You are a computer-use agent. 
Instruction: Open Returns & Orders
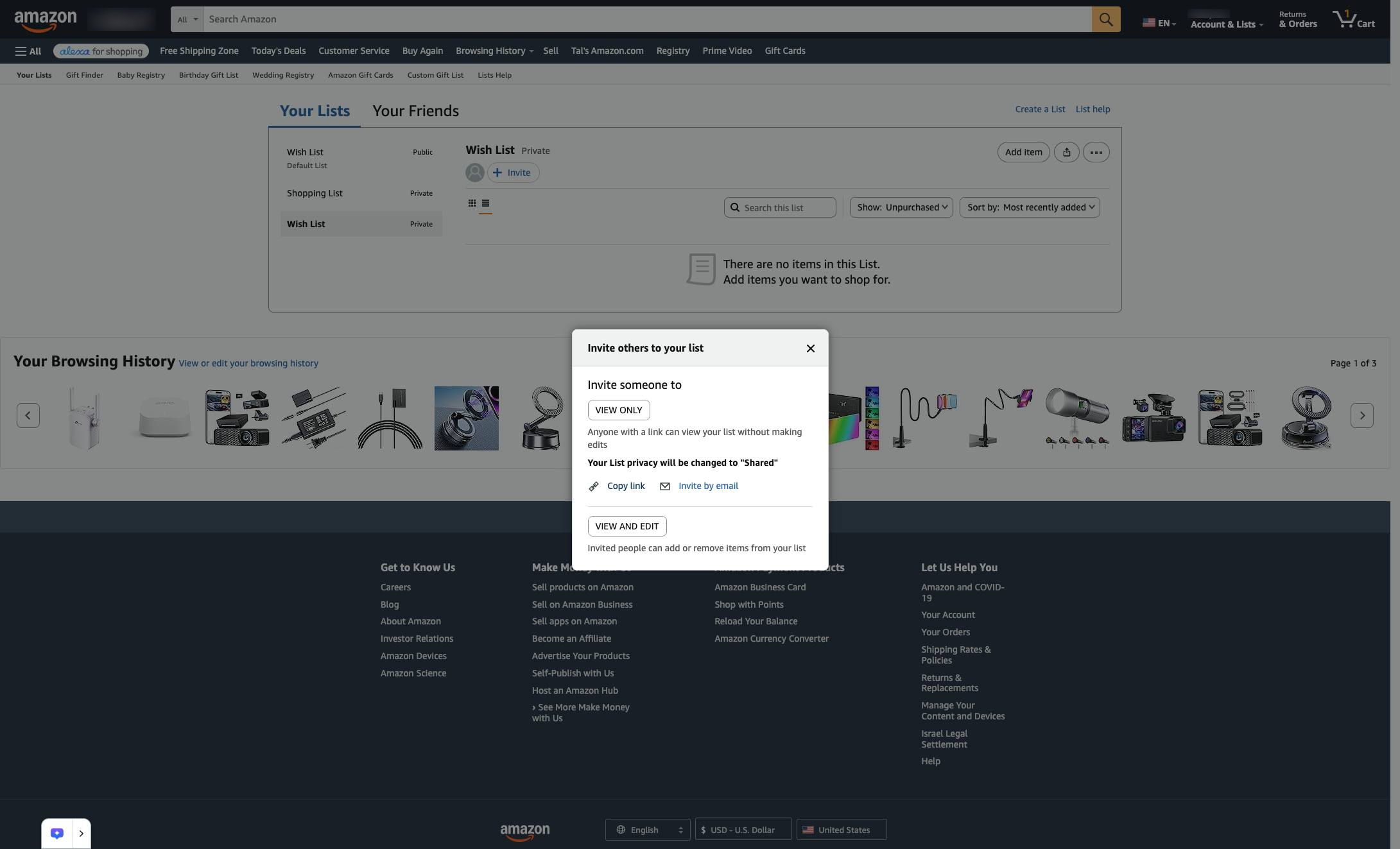[x=1298, y=20]
